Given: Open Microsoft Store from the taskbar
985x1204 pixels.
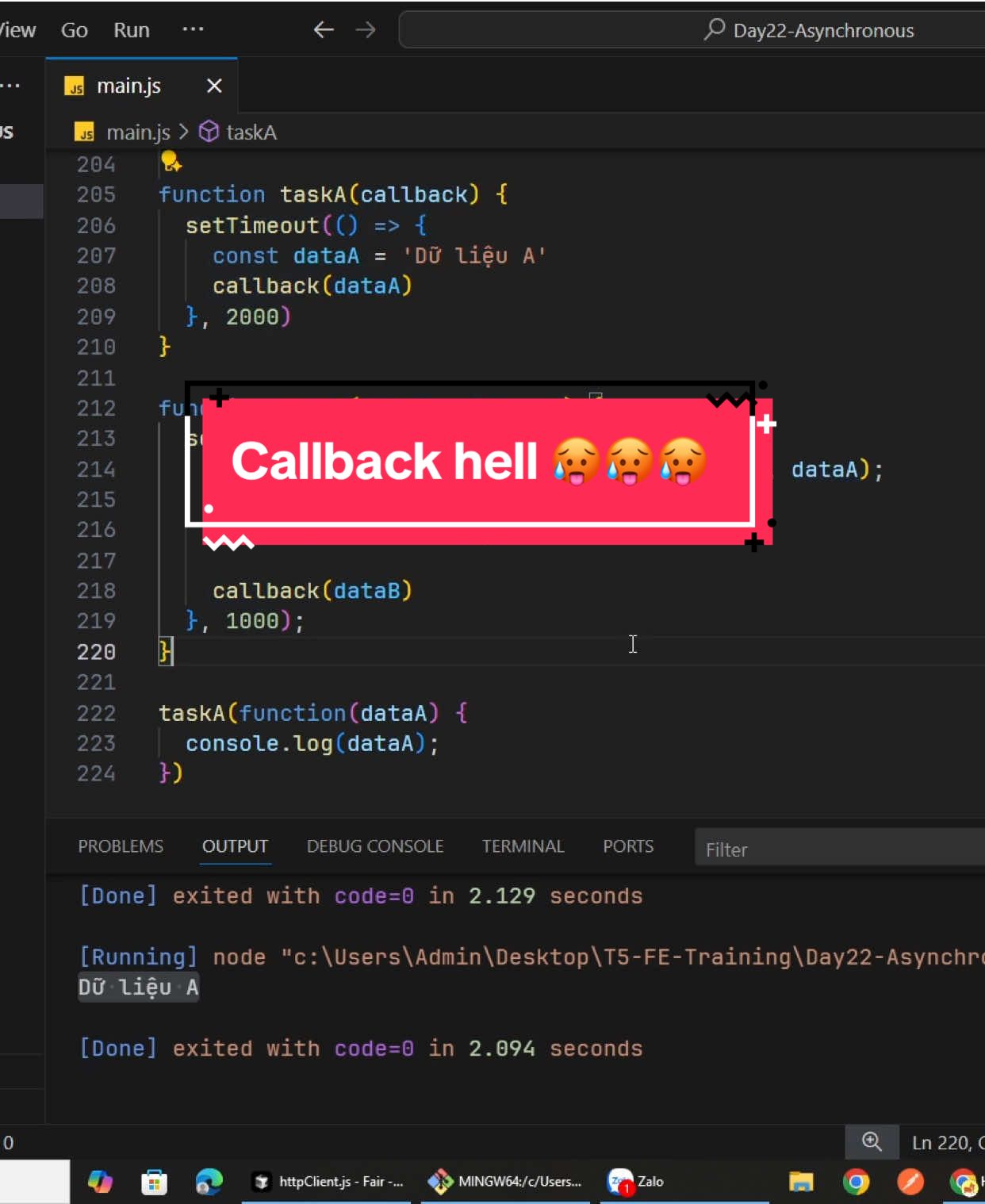Looking at the screenshot, I should coord(154,1182).
